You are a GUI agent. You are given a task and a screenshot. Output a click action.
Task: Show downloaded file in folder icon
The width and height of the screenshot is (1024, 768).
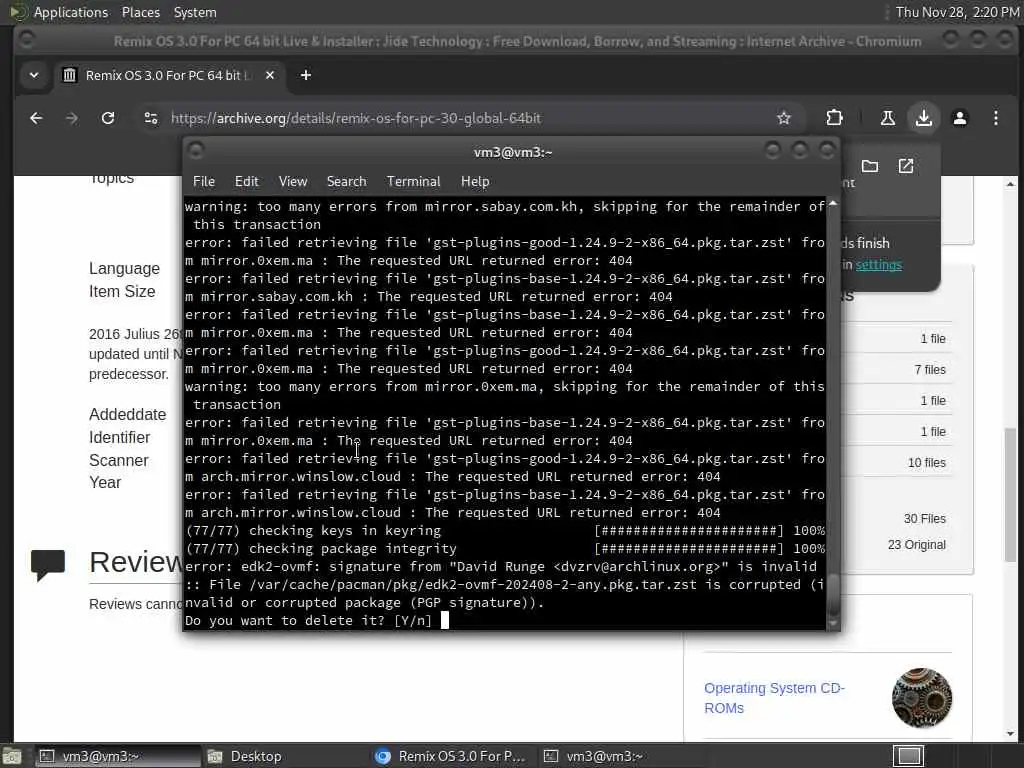870,166
